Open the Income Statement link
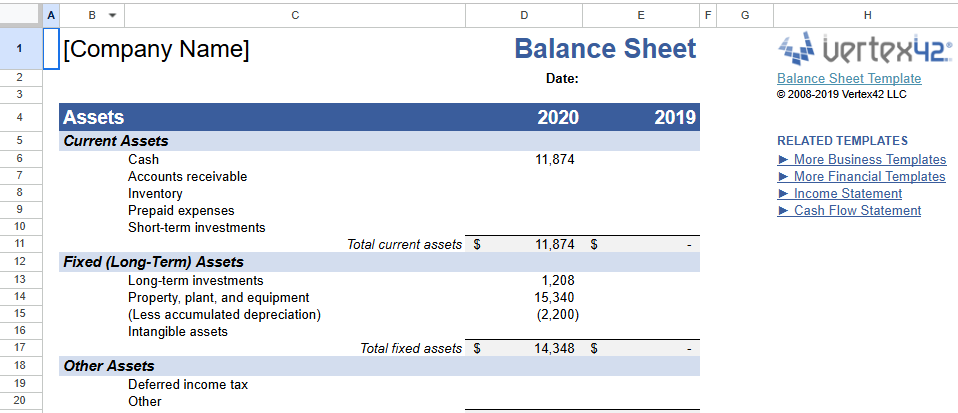 point(847,193)
